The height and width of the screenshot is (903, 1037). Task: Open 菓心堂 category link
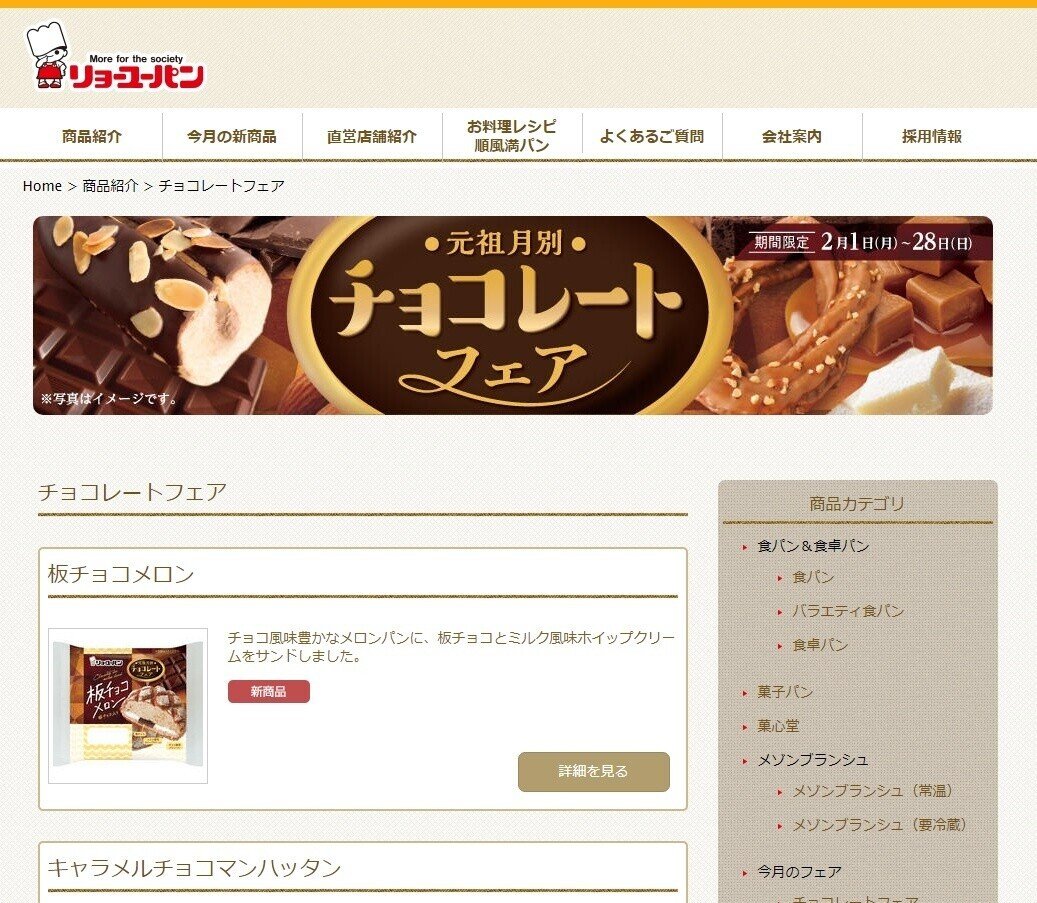point(778,726)
